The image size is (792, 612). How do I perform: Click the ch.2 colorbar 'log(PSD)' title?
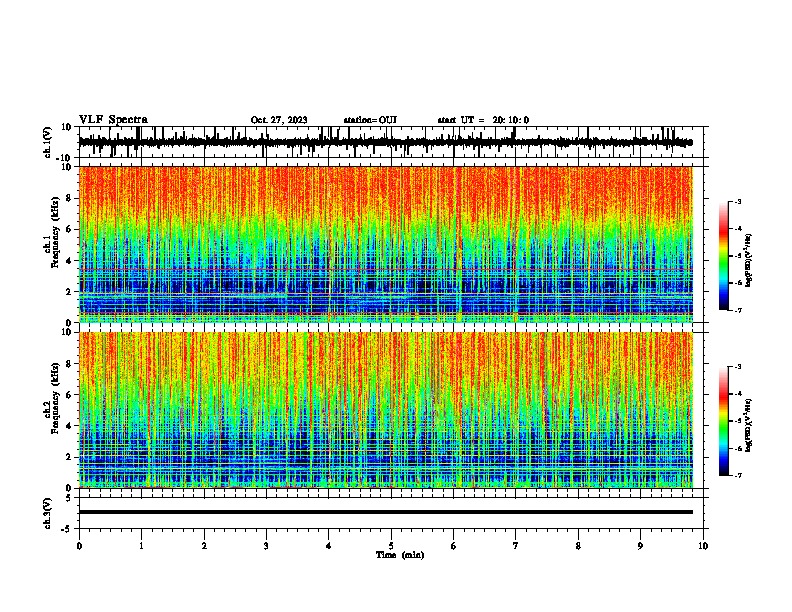[749, 425]
